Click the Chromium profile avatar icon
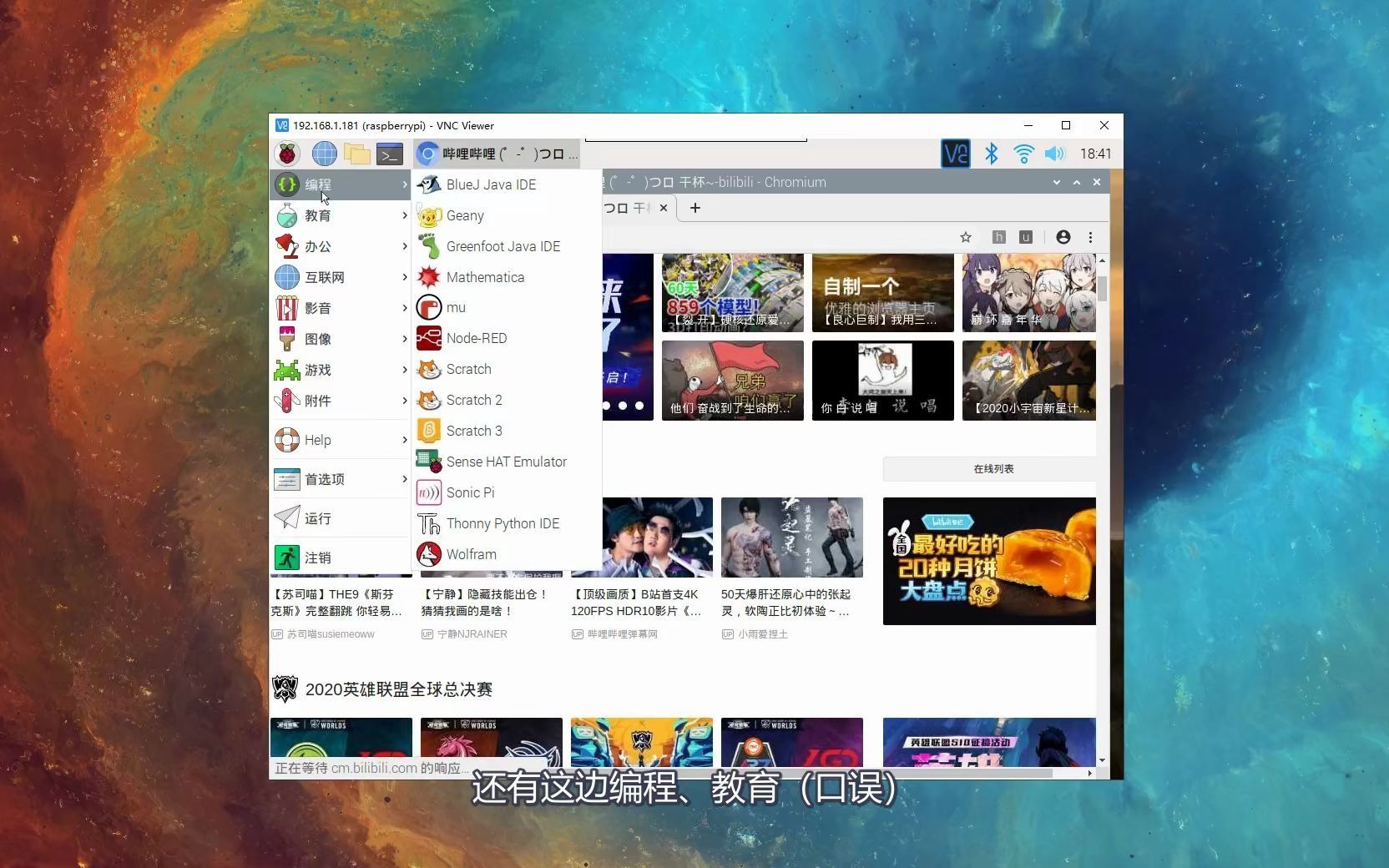Image resolution: width=1389 pixels, height=868 pixels. click(1063, 238)
